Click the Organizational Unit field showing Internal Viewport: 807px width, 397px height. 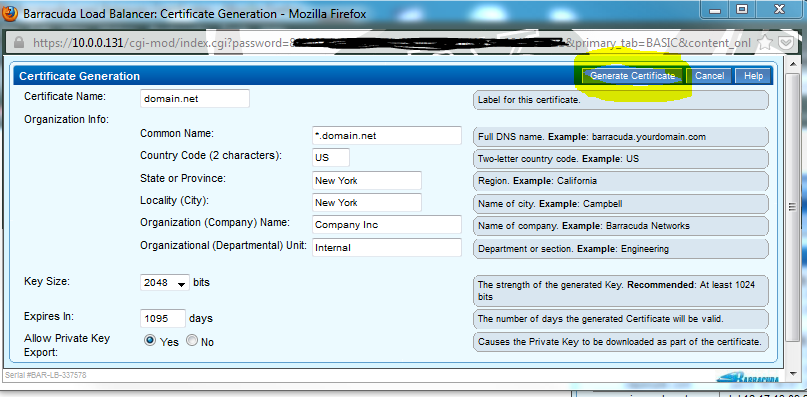(x=387, y=247)
